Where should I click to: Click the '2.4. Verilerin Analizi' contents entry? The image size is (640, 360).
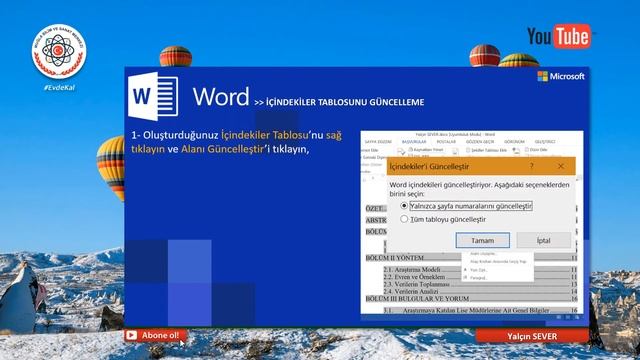click(x=411, y=291)
